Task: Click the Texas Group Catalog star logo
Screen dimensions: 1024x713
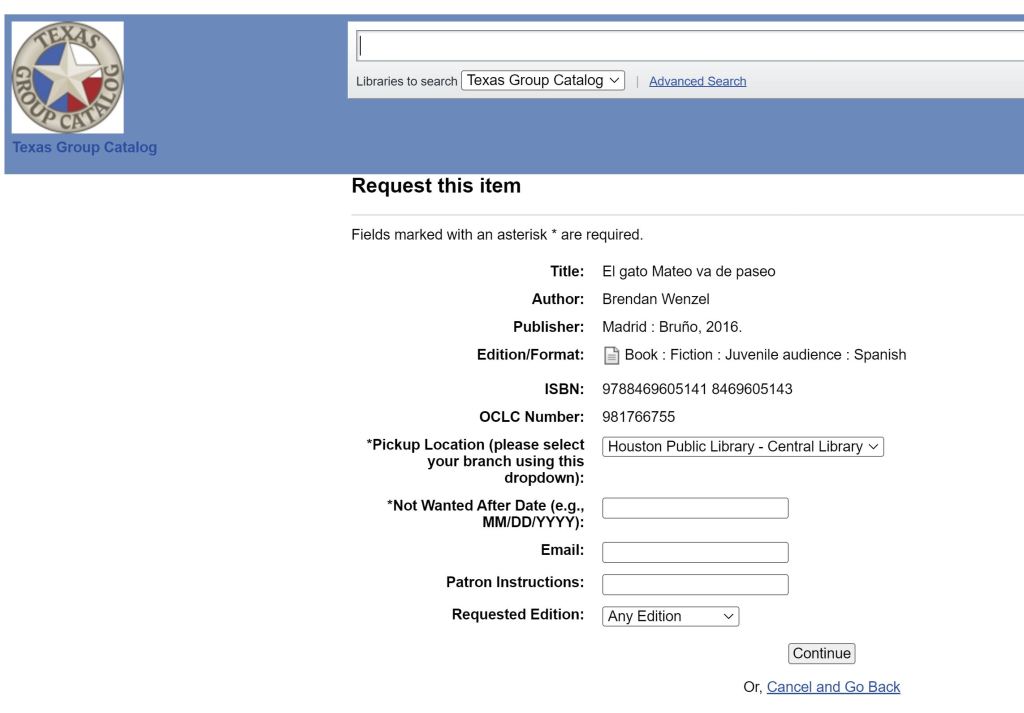Action: 68,78
